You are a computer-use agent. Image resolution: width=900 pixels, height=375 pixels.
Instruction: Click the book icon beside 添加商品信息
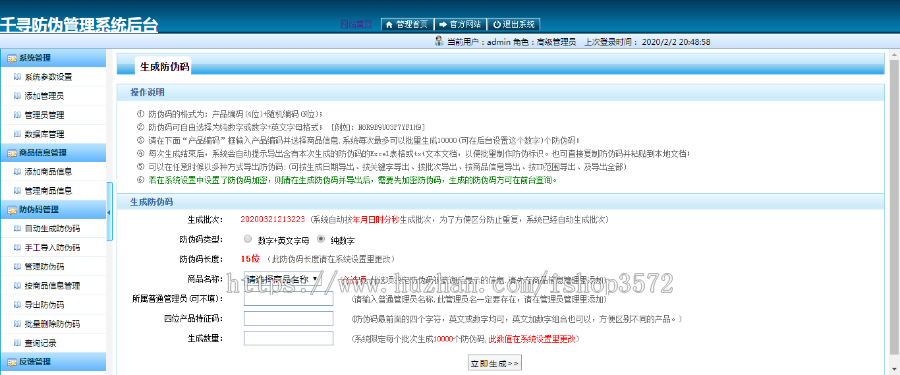(x=17, y=171)
